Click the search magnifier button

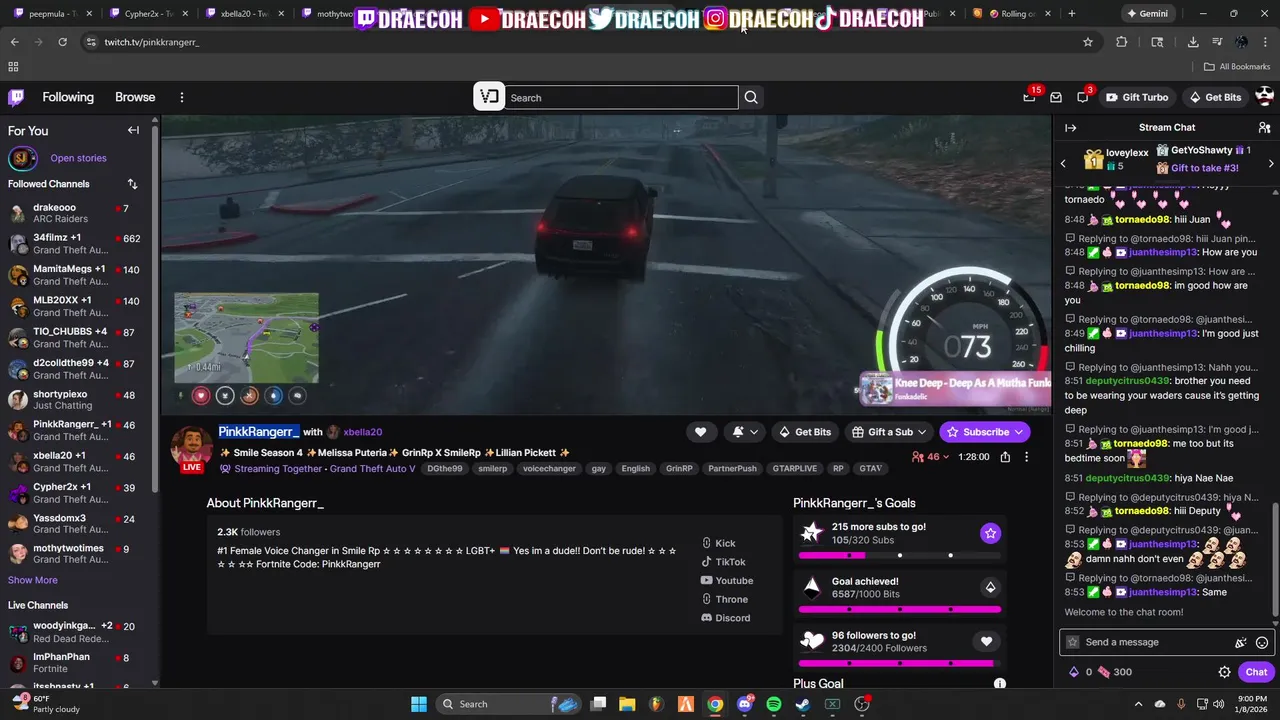pos(751,97)
